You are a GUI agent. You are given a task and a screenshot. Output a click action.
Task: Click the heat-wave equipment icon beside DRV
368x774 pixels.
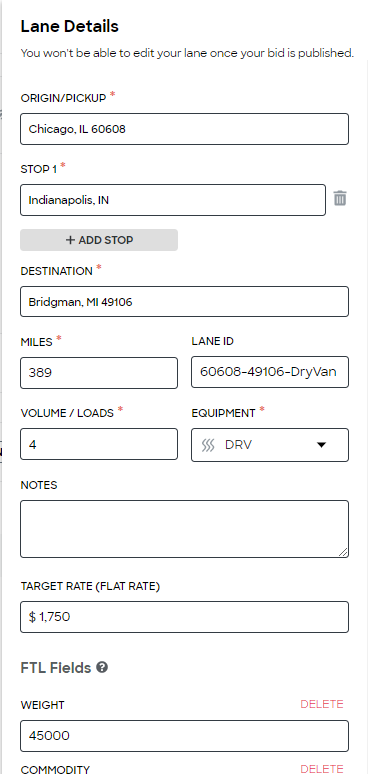[x=208, y=445]
